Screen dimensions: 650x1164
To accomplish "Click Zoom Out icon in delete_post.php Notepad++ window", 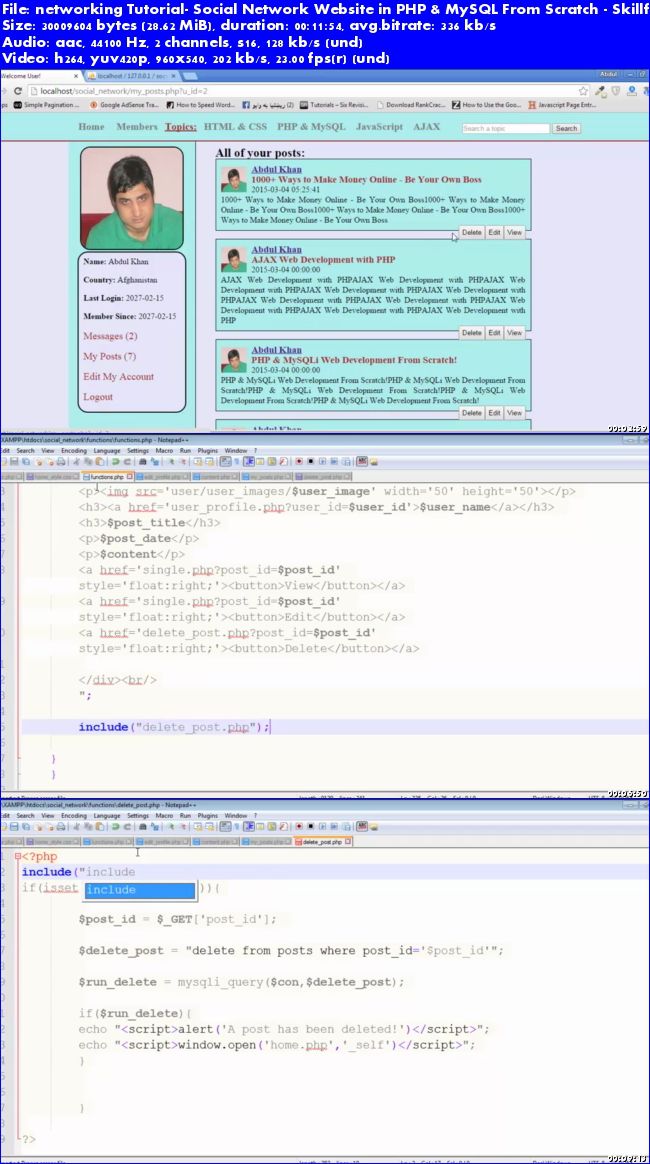I will pos(182,825).
